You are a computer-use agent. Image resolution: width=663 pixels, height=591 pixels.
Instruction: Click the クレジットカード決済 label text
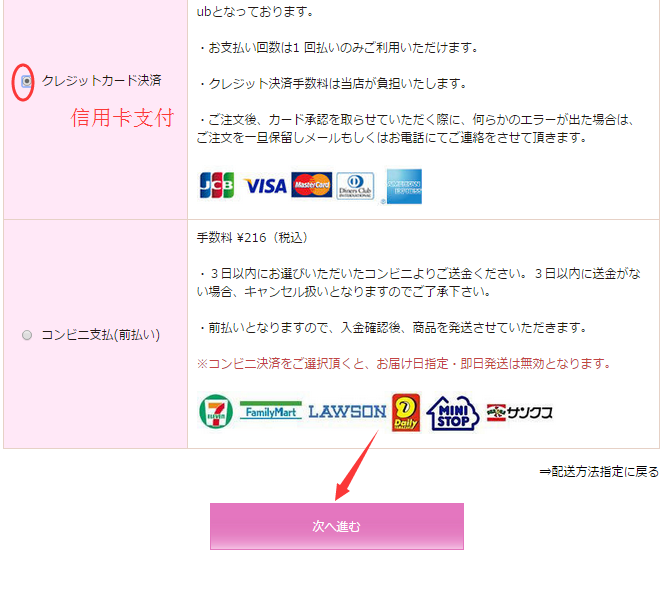point(101,80)
